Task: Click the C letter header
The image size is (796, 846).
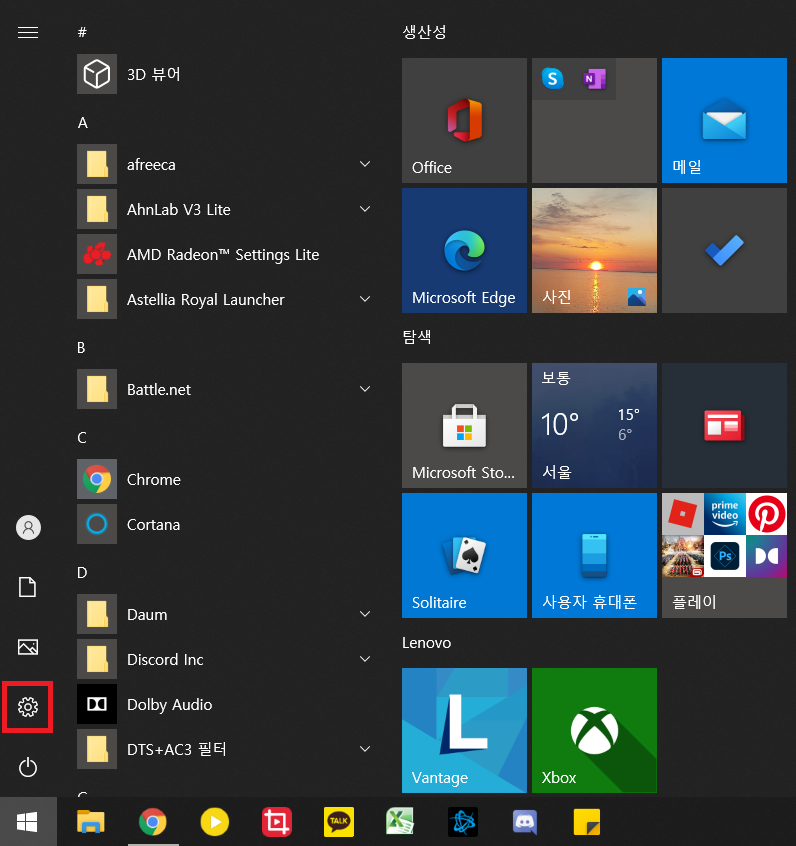Action: (82, 438)
